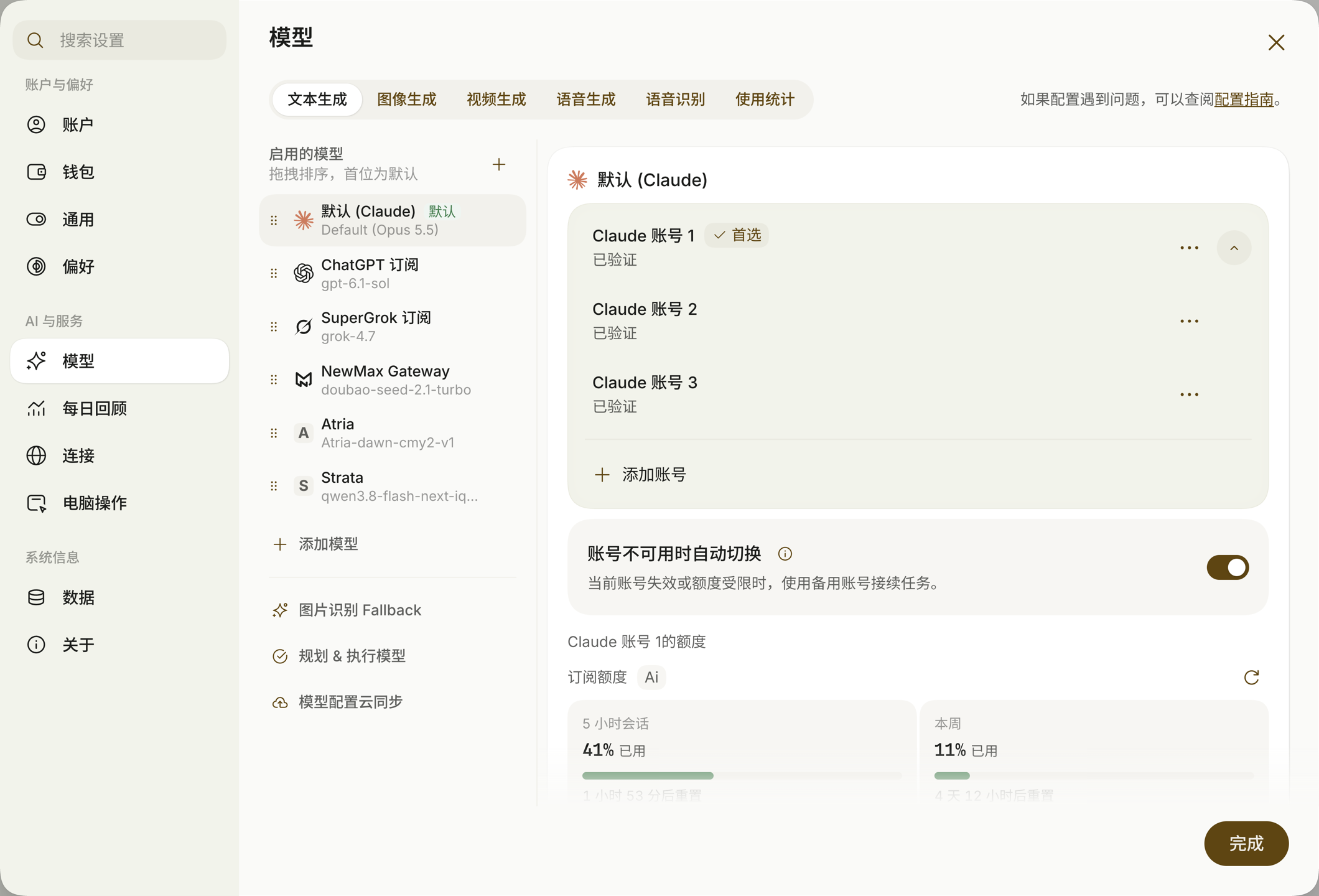The height and width of the screenshot is (896, 1319).
Task: Switch to the 文本生成 tab
Action: pos(317,100)
